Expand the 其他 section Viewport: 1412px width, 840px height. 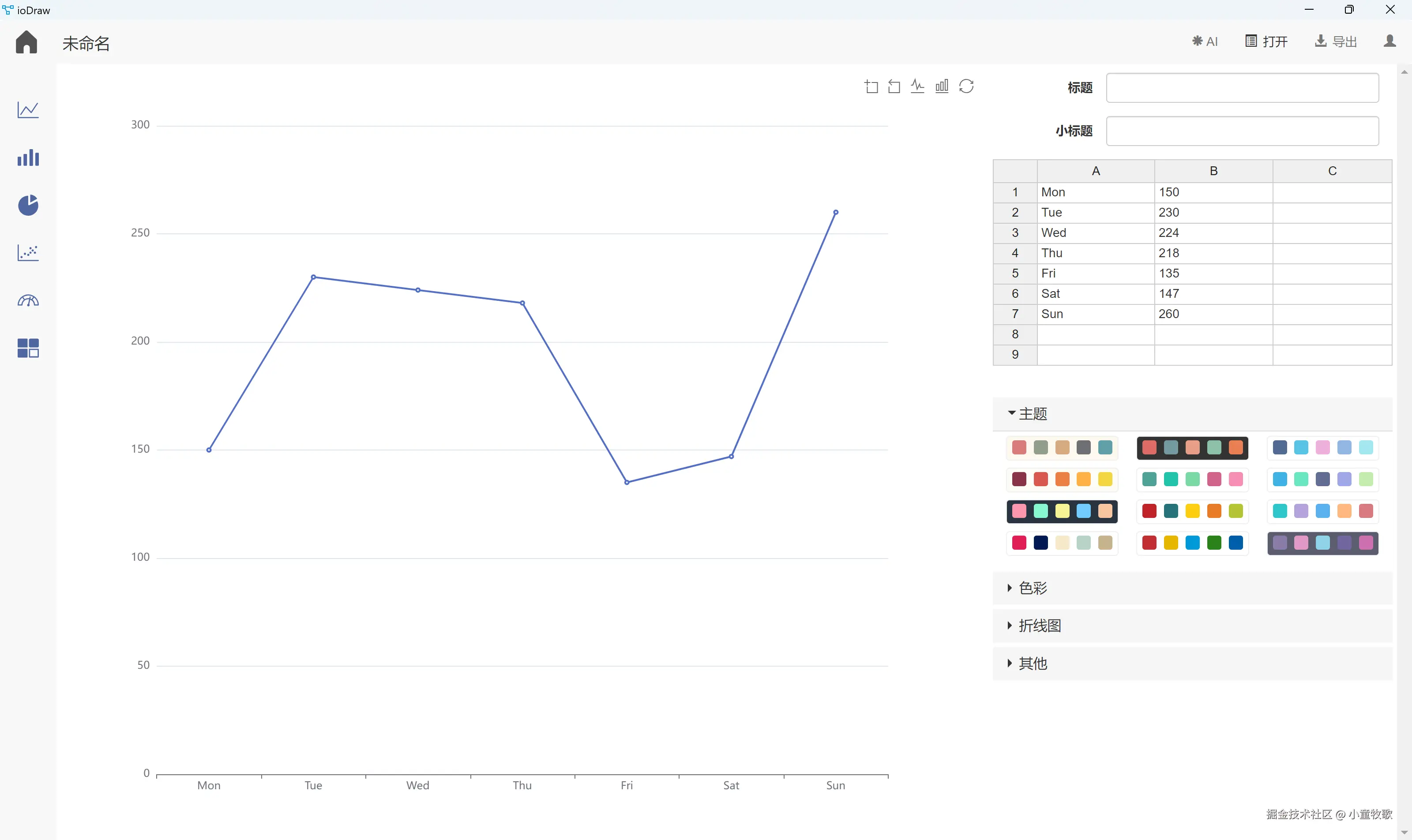1032,664
